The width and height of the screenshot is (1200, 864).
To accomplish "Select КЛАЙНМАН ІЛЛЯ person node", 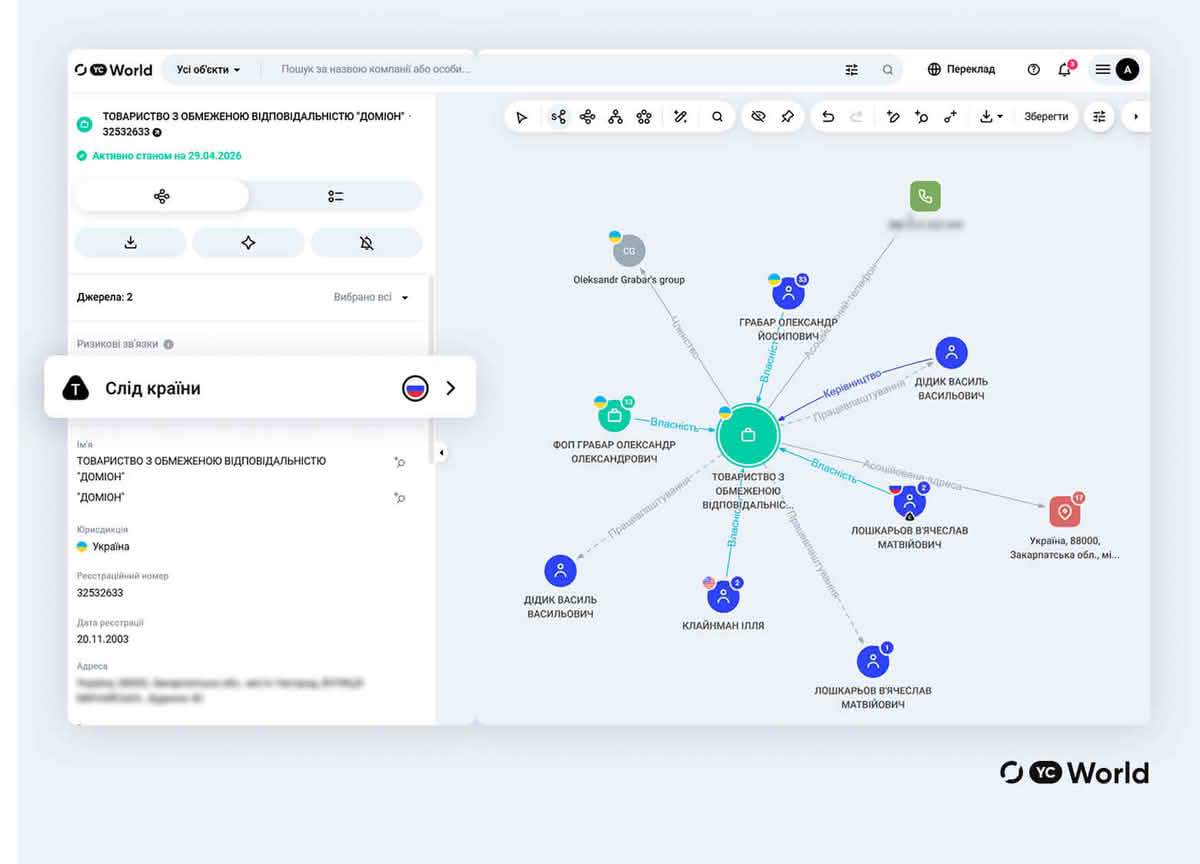I will tap(723, 596).
